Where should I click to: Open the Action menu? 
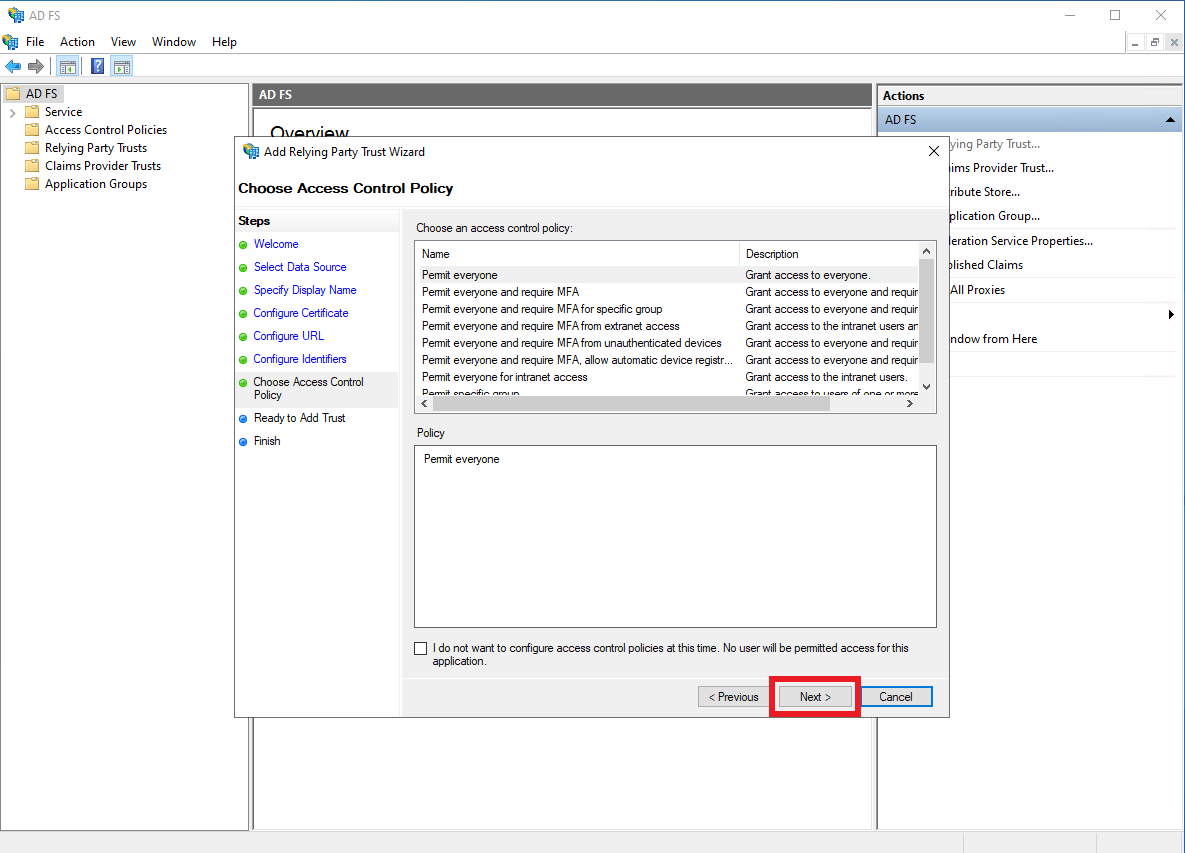77,42
